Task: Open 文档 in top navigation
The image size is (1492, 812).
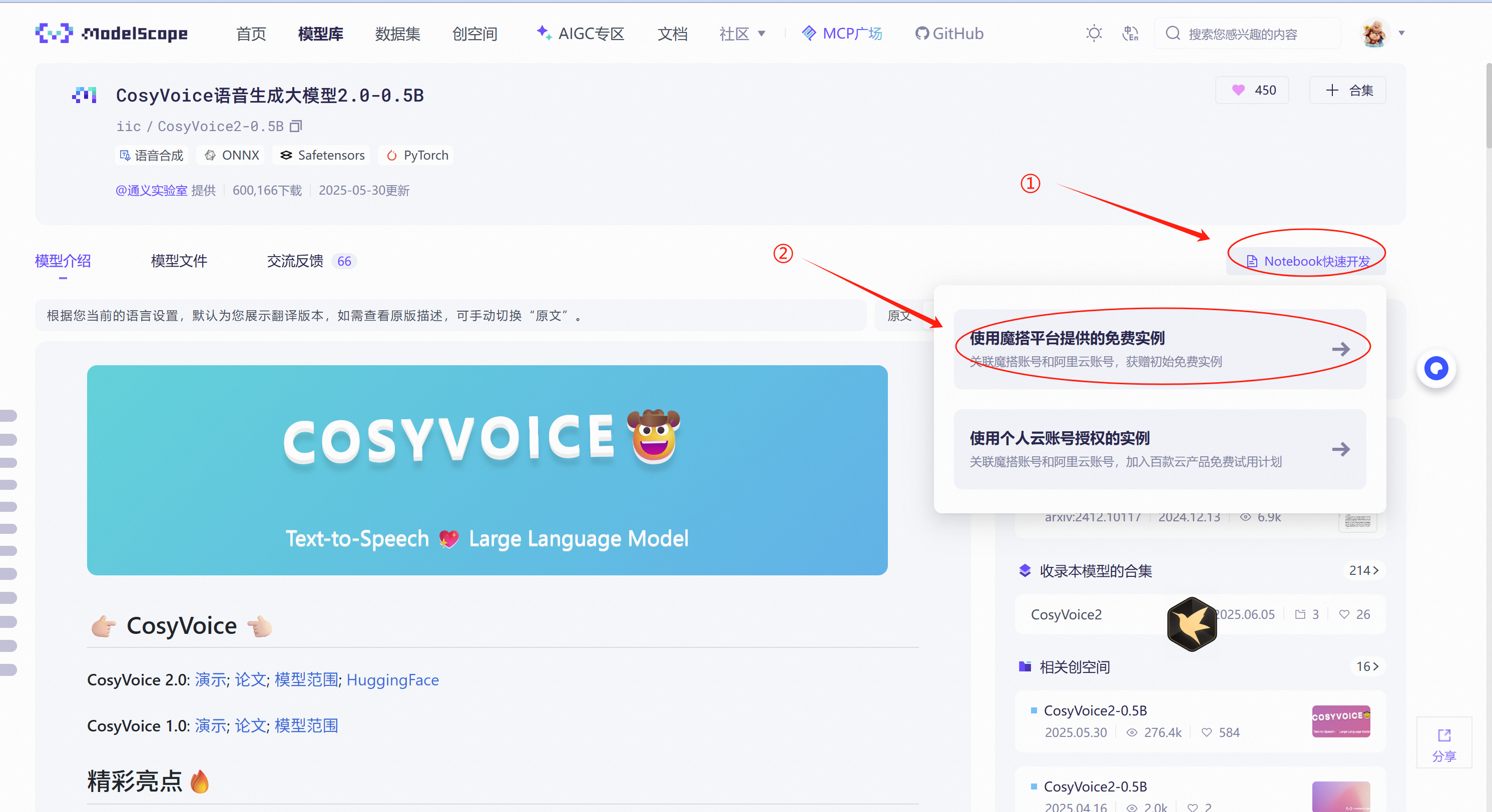Action: coord(672,34)
